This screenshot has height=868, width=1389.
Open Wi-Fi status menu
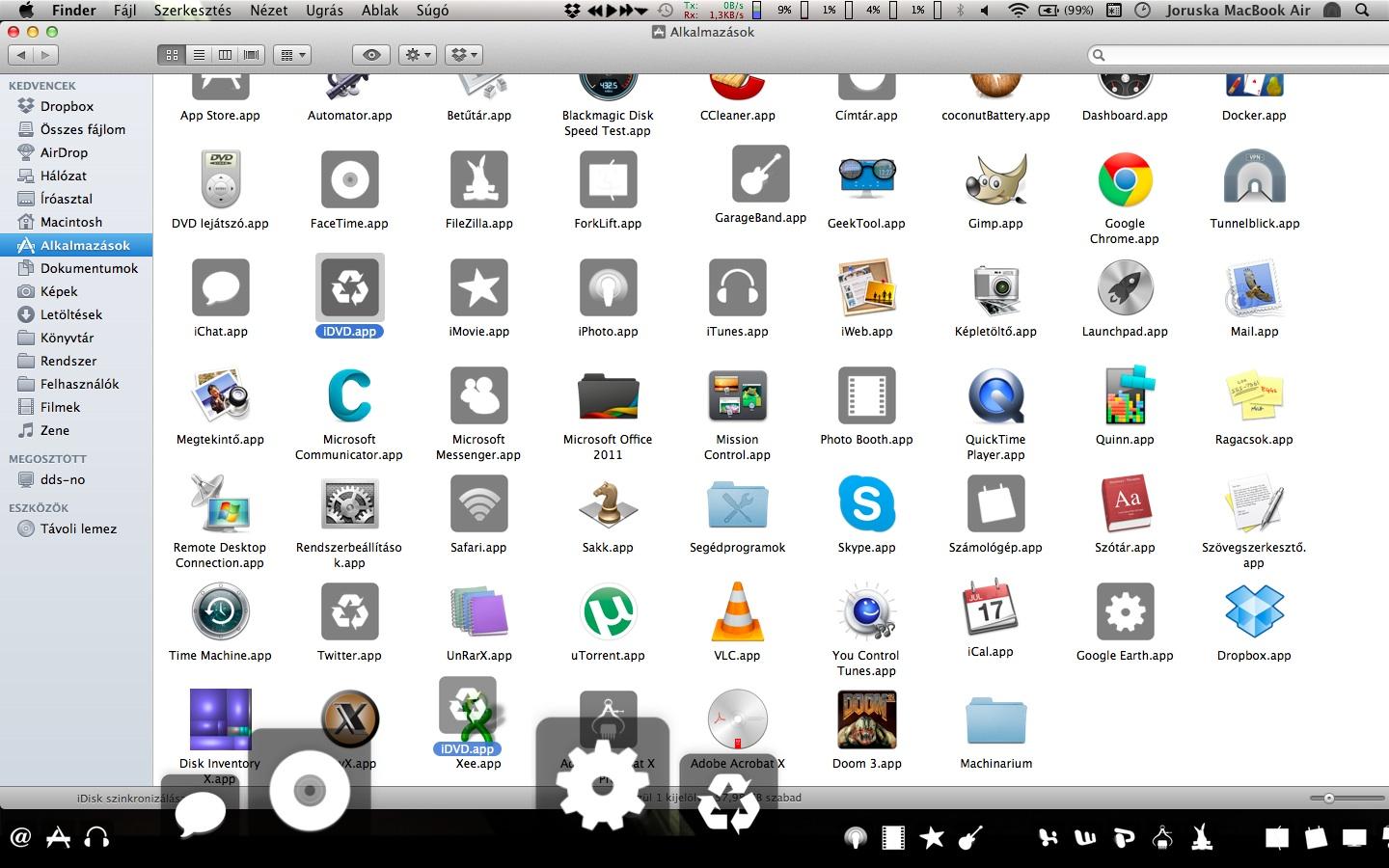(x=1018, y=10)
